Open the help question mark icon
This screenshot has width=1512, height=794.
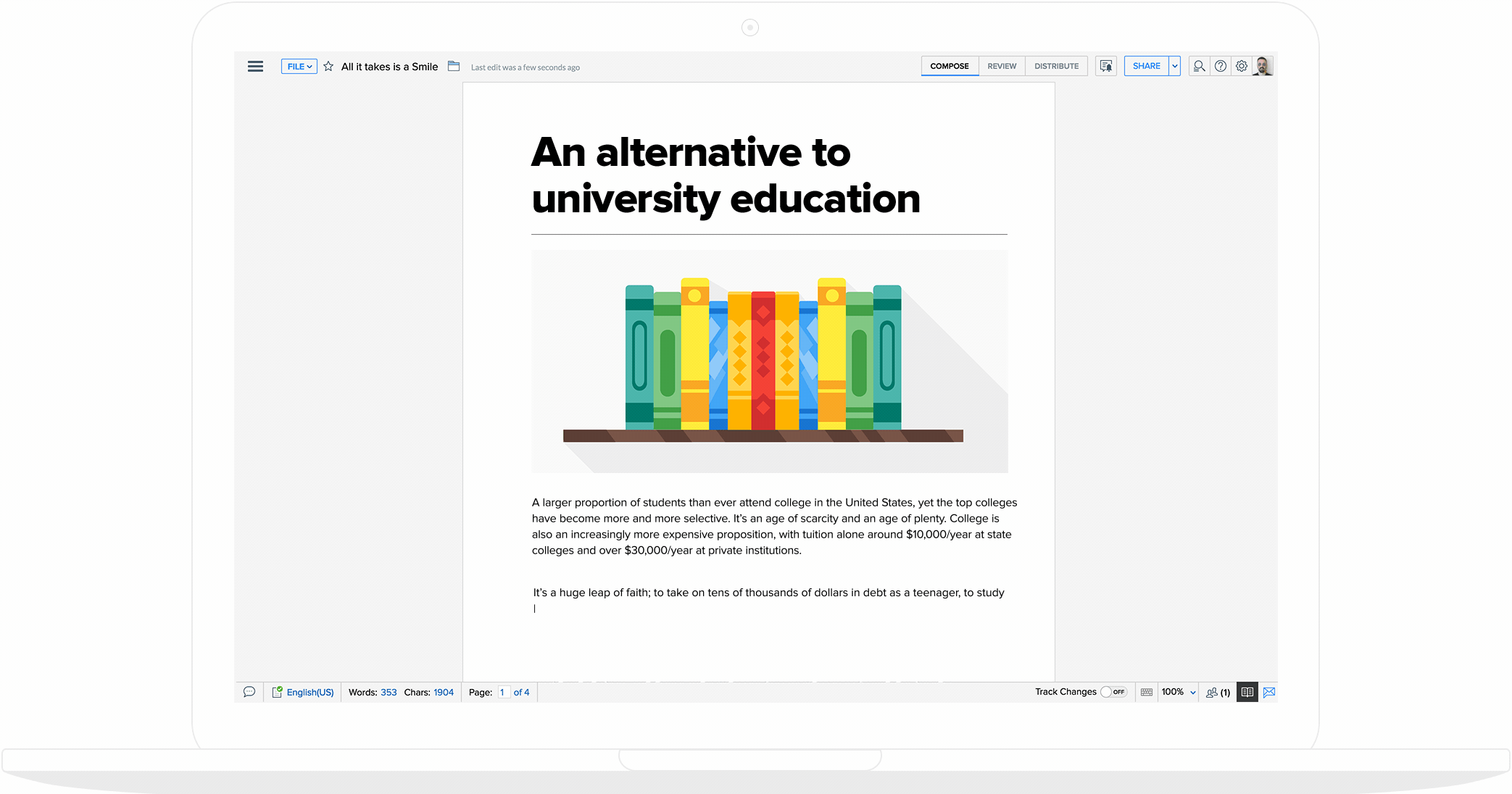click(x=1221, y=66)
